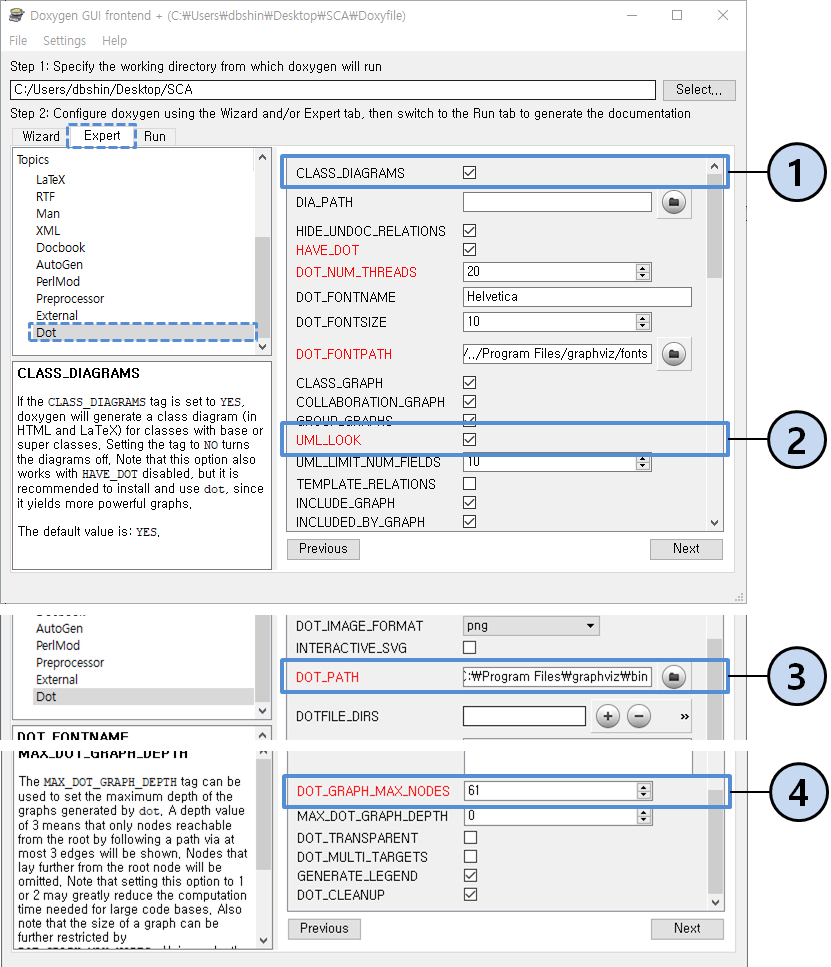831x967 pixels.
Task: Enable DOT_MULTI_TARGETS checkbox
Action: 470,857
